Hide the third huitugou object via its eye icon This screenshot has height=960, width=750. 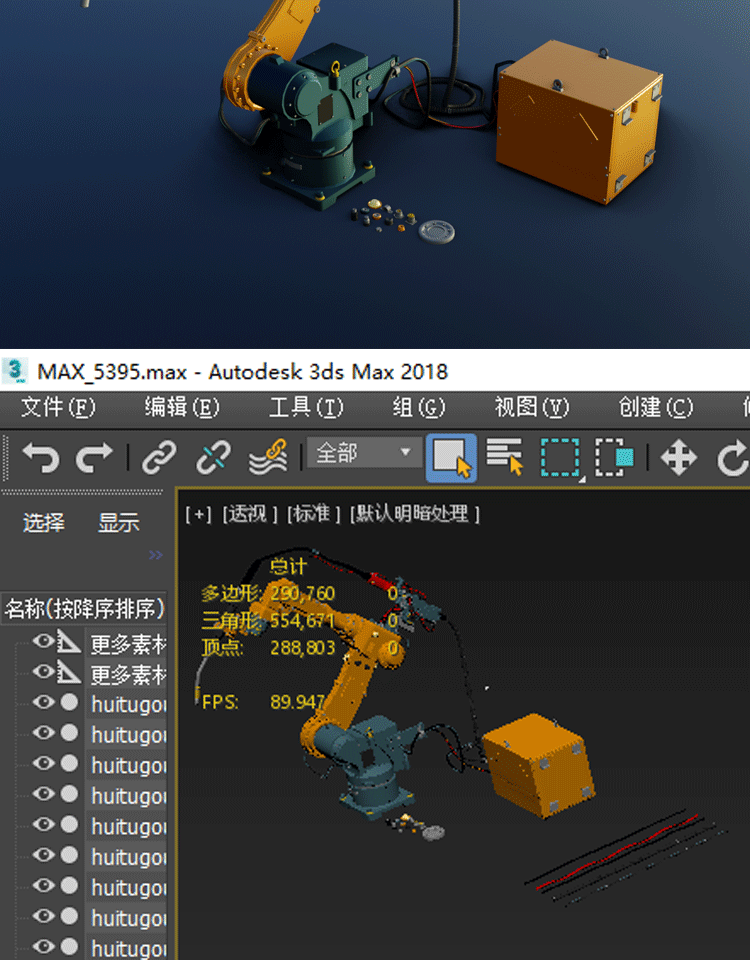click(43, 763)
